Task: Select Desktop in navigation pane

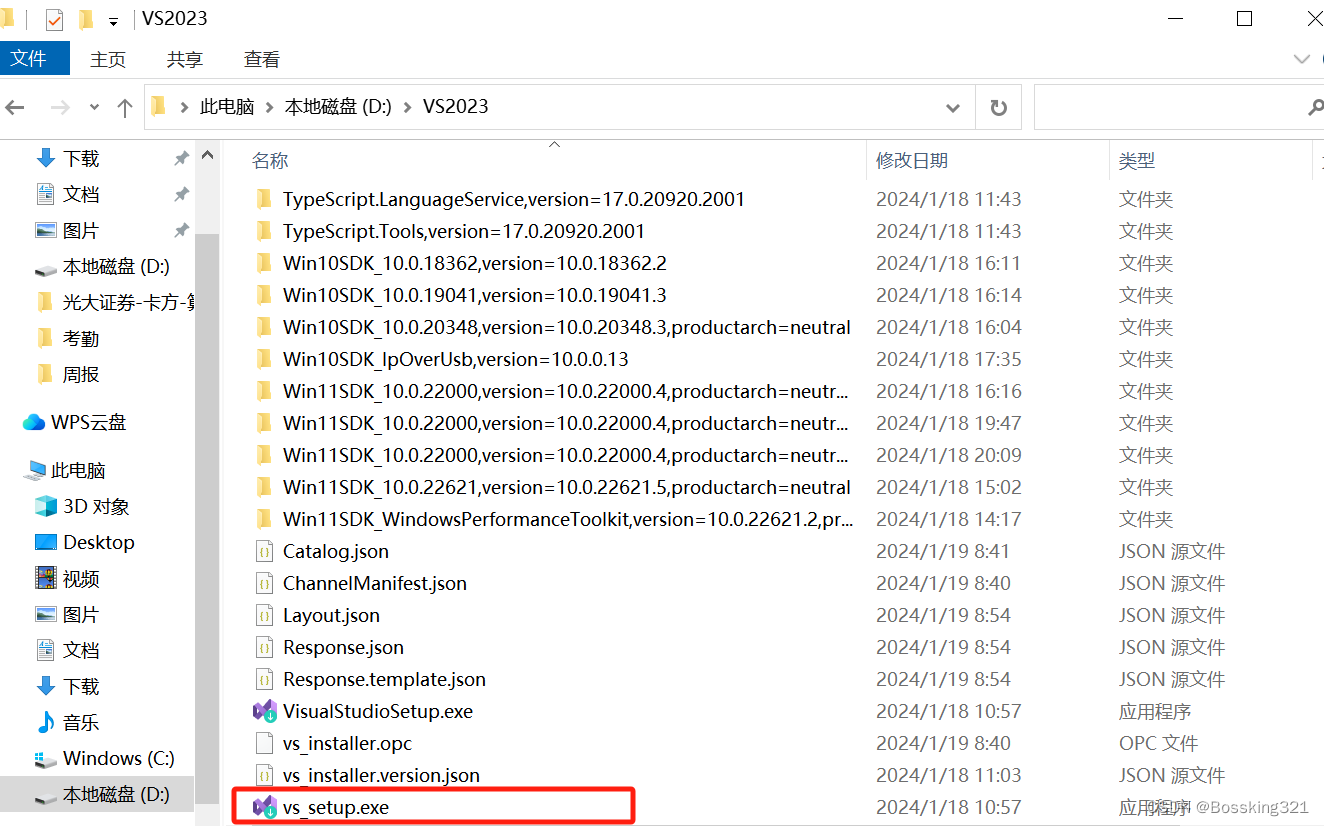Action: pos(98,542)
